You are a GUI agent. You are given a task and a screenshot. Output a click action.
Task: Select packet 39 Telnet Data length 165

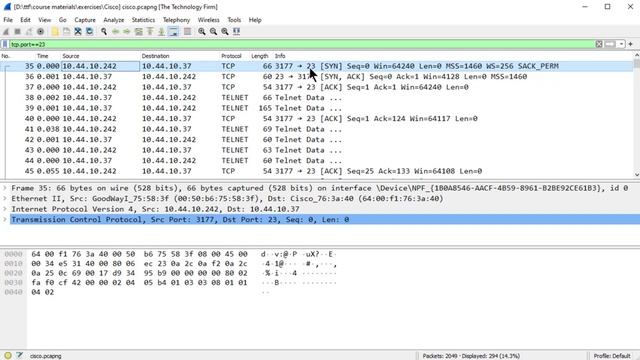(317, 108)
